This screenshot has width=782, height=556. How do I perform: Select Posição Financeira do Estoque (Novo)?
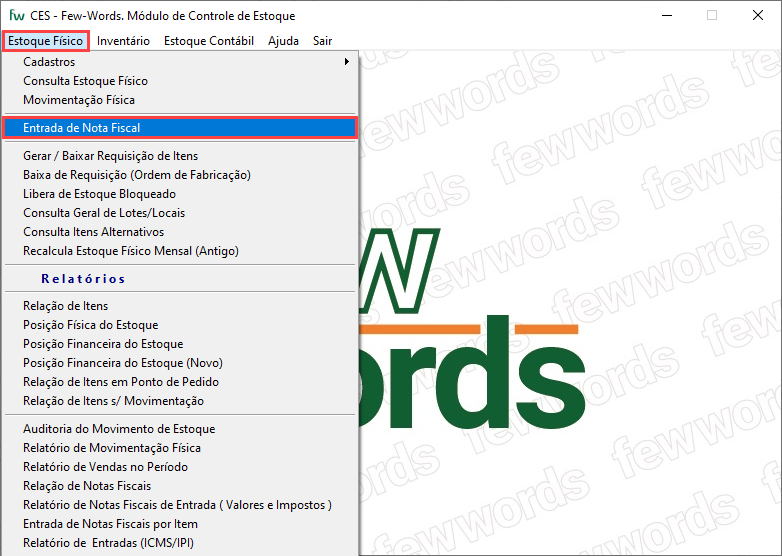(180, 363)
